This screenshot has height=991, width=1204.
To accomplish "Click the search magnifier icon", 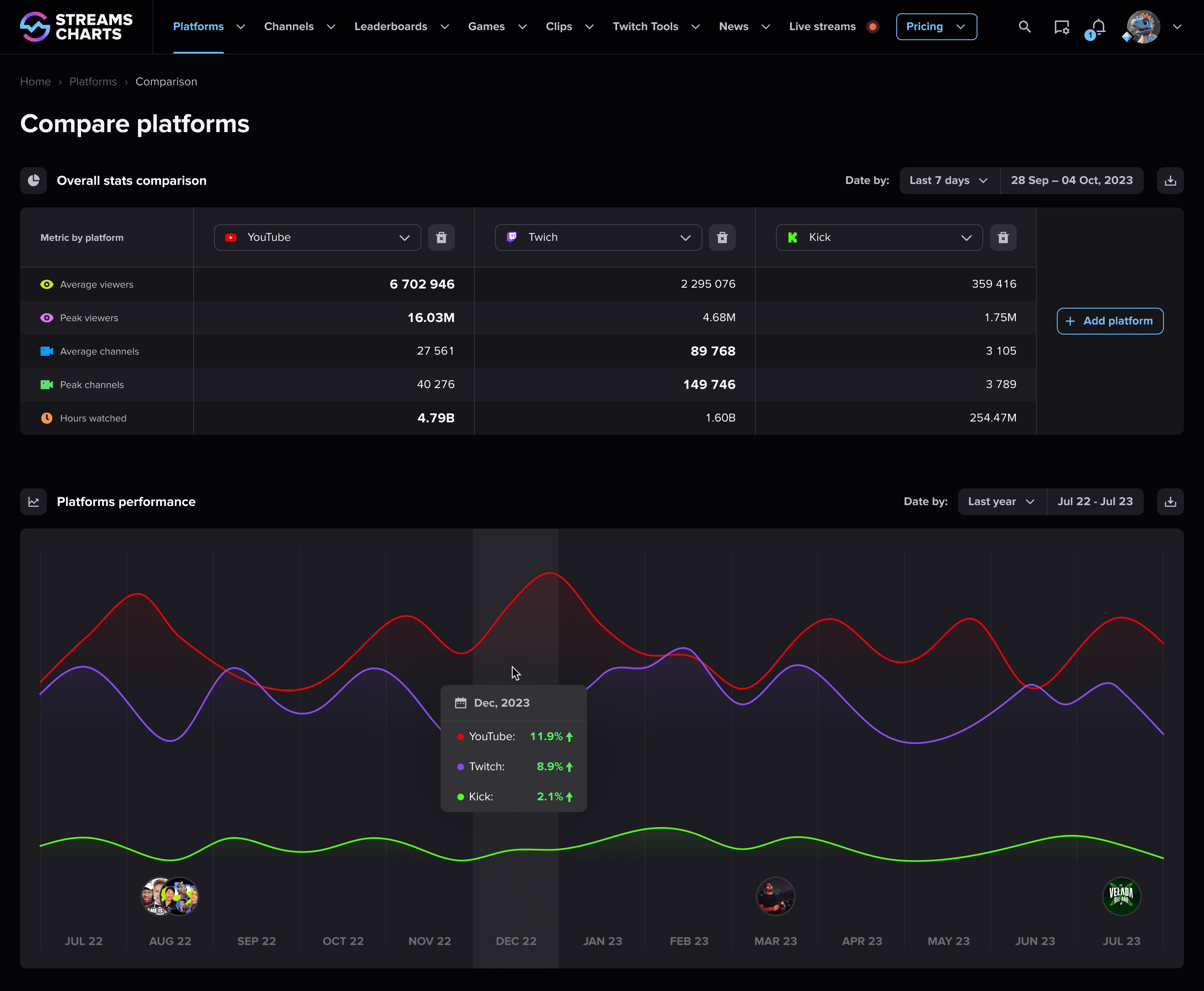I will [x=1024, y=27].
